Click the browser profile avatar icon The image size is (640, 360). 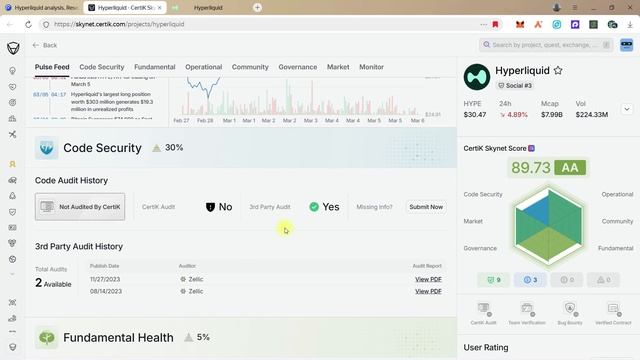[556, 7]
